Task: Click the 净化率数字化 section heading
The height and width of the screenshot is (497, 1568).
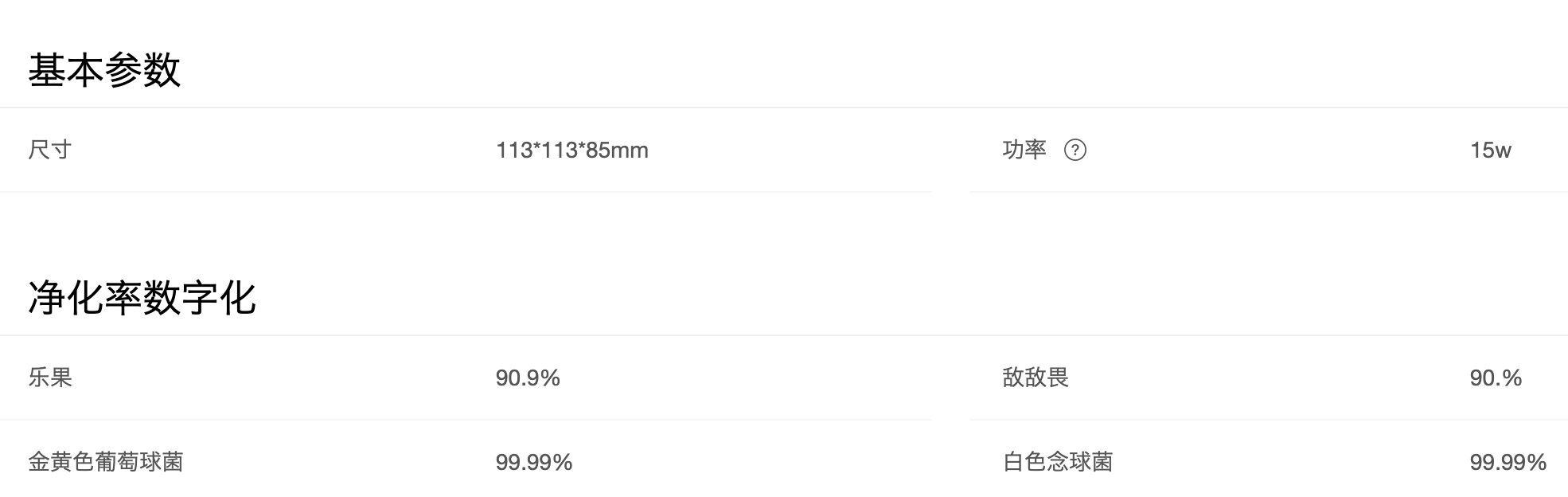Action: click(x=142, y=298)
